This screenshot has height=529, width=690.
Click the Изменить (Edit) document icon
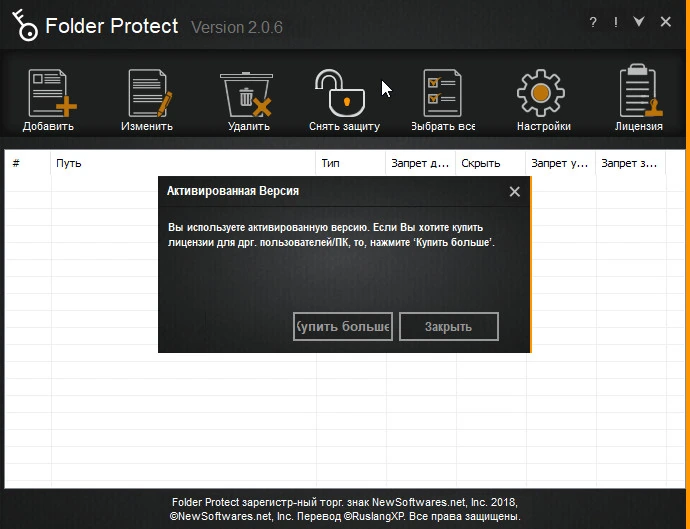[149, 93]
